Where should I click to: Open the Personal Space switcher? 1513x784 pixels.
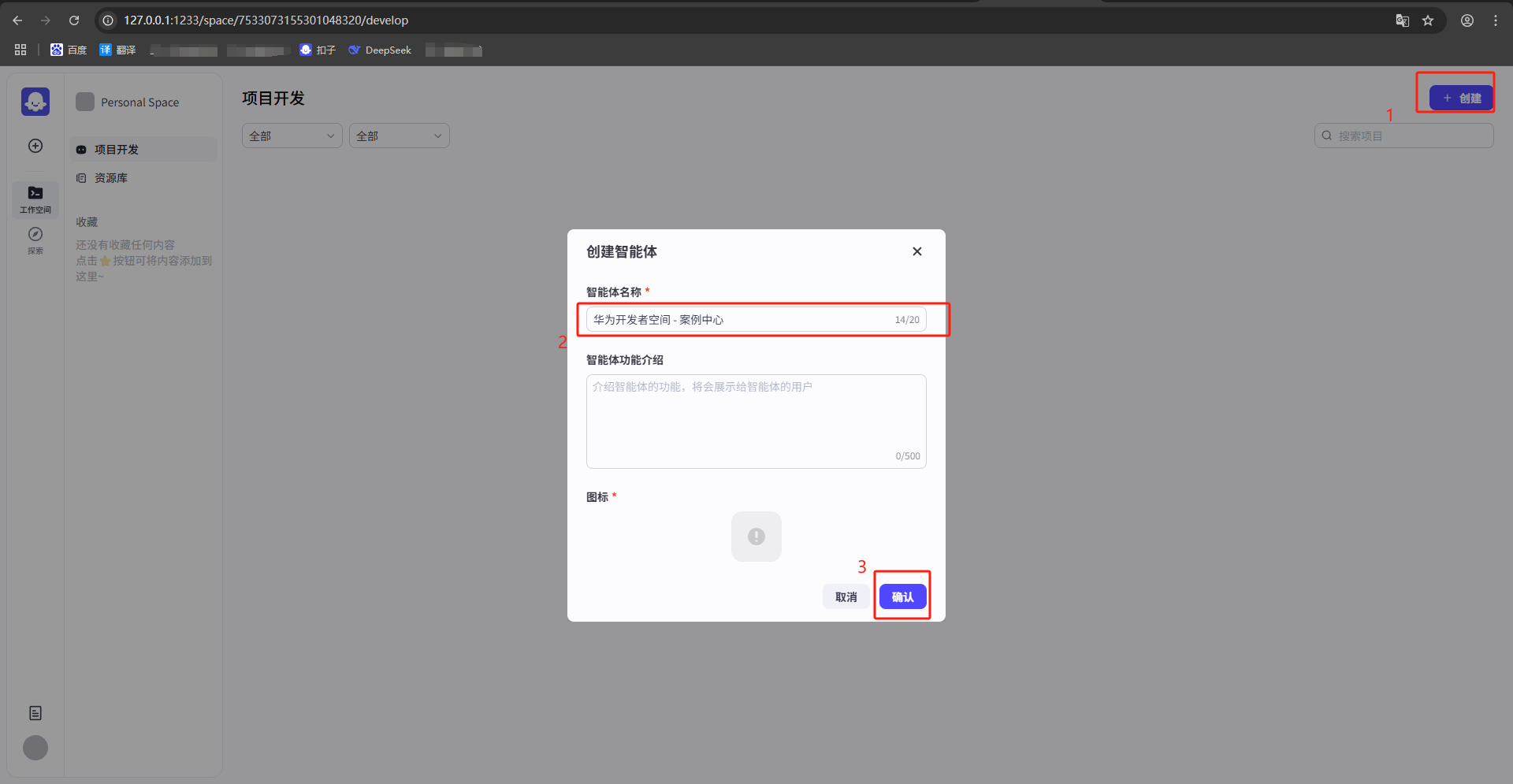pos(128,102)
